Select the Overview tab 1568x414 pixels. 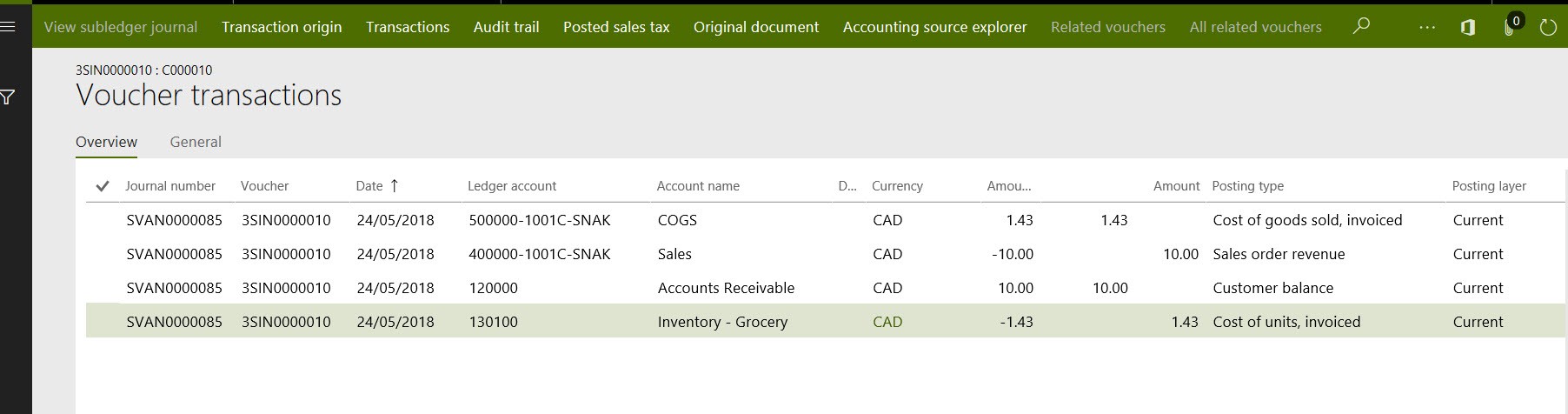click(106, 142)
